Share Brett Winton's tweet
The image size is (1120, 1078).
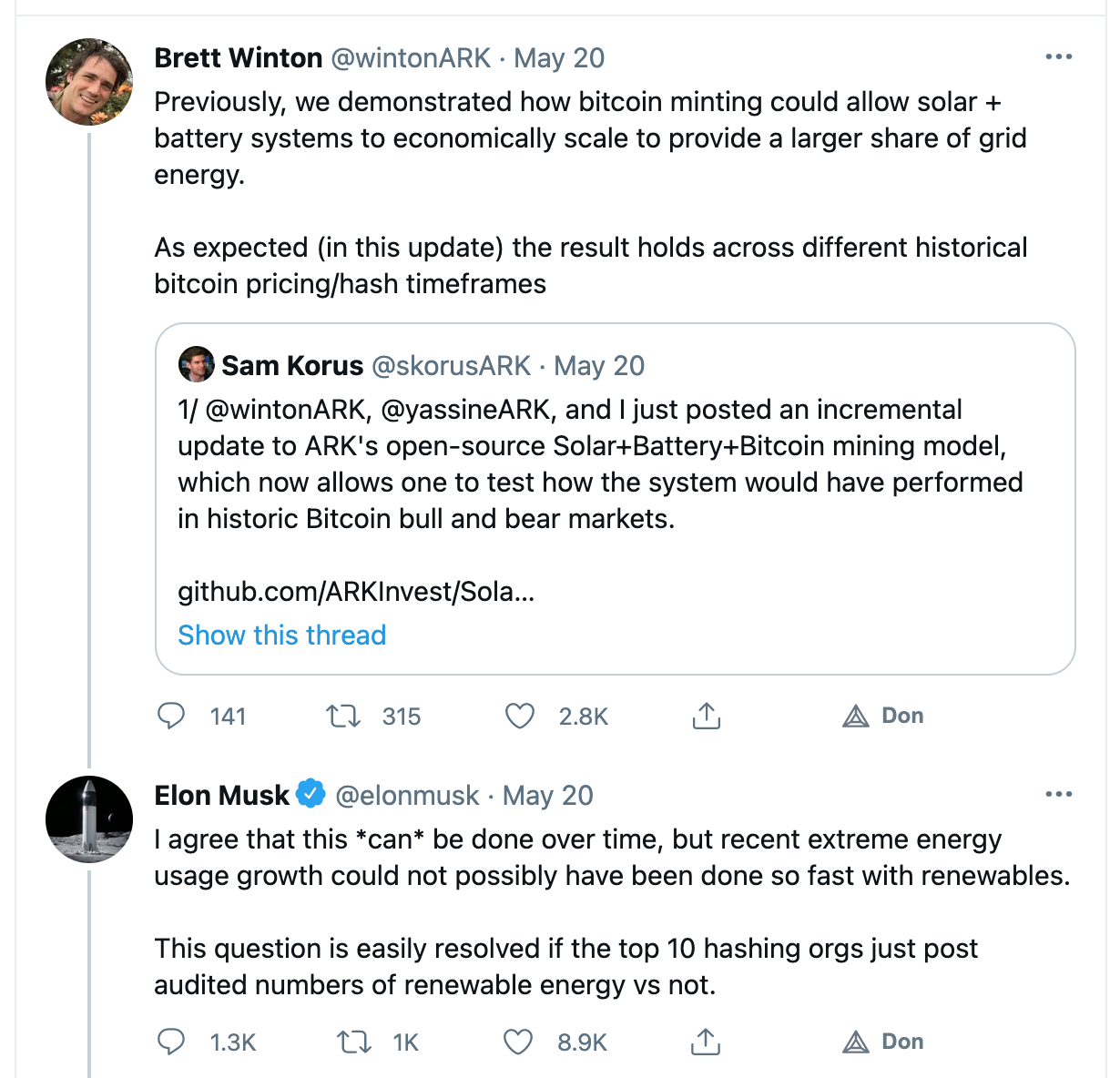[x=706, y=717]
